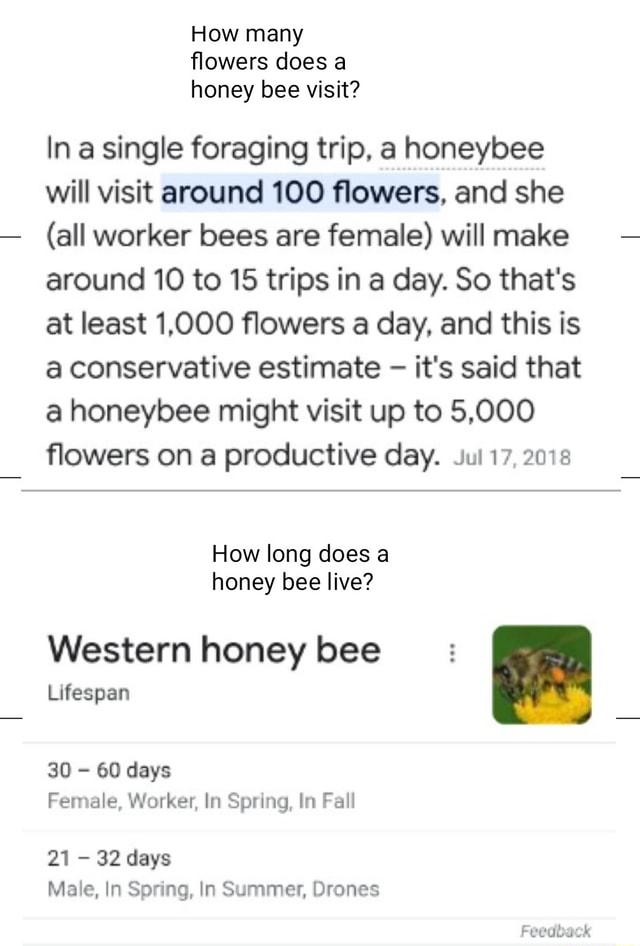Select the highlighted text around 100 flowers
The height and width of the screenshot is (946, 640).
pyautogui.click(x=299, y=192)
